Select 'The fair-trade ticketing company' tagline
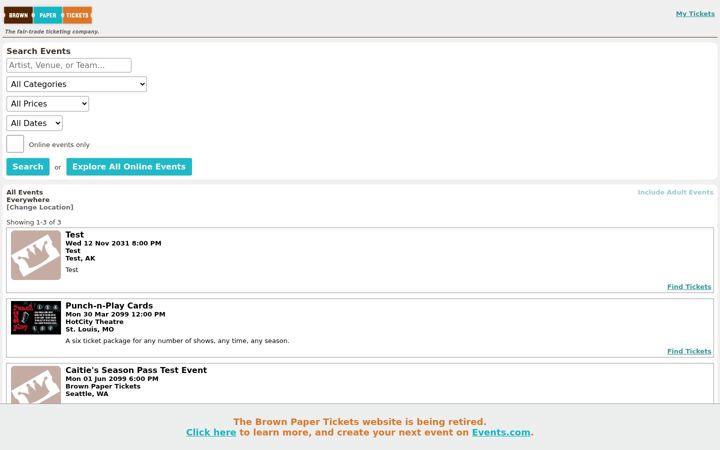 point(52,32)
